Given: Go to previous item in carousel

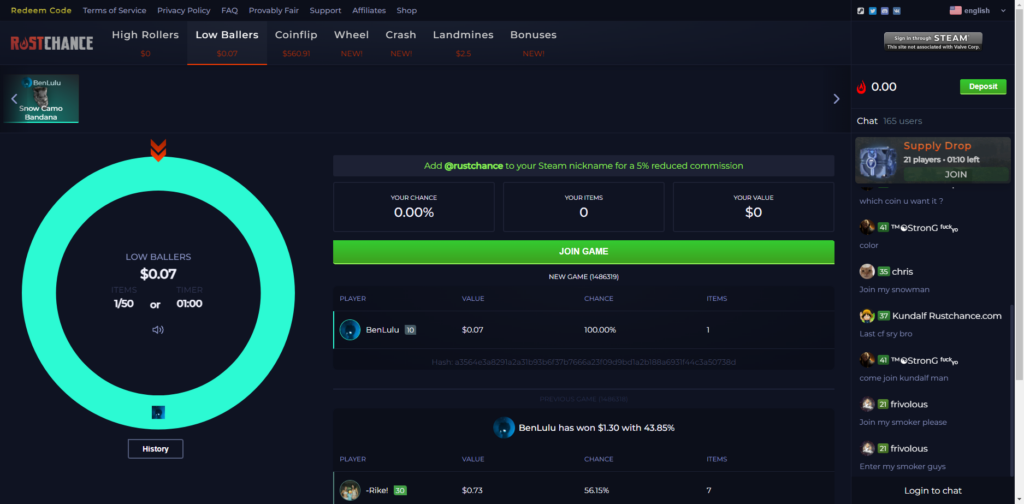Looking at the screenshot, I should (14, 99).
